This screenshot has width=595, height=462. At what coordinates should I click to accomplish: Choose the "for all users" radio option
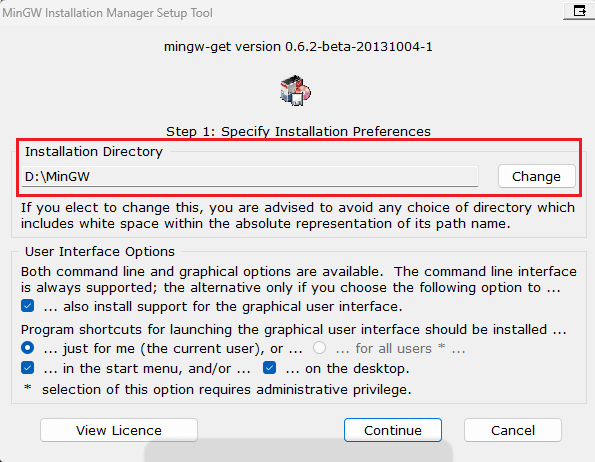click(320, 348)
